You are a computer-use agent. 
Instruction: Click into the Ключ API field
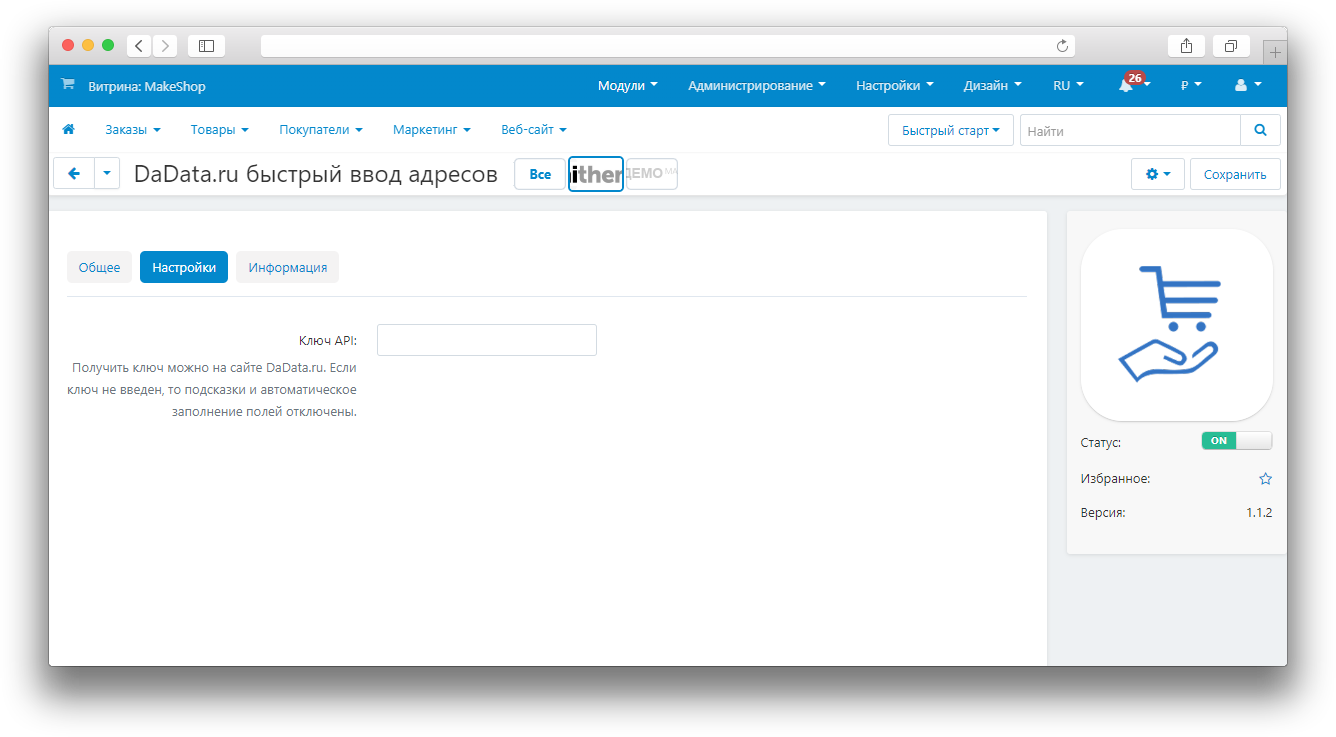coord(486,340)
